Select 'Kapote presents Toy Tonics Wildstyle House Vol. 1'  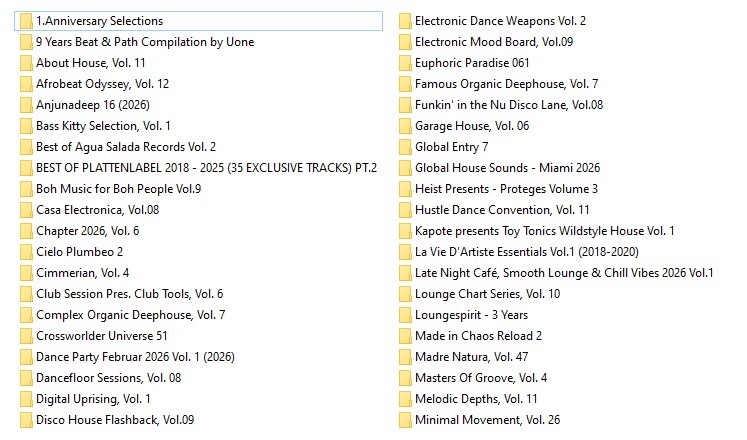point(545,231)
